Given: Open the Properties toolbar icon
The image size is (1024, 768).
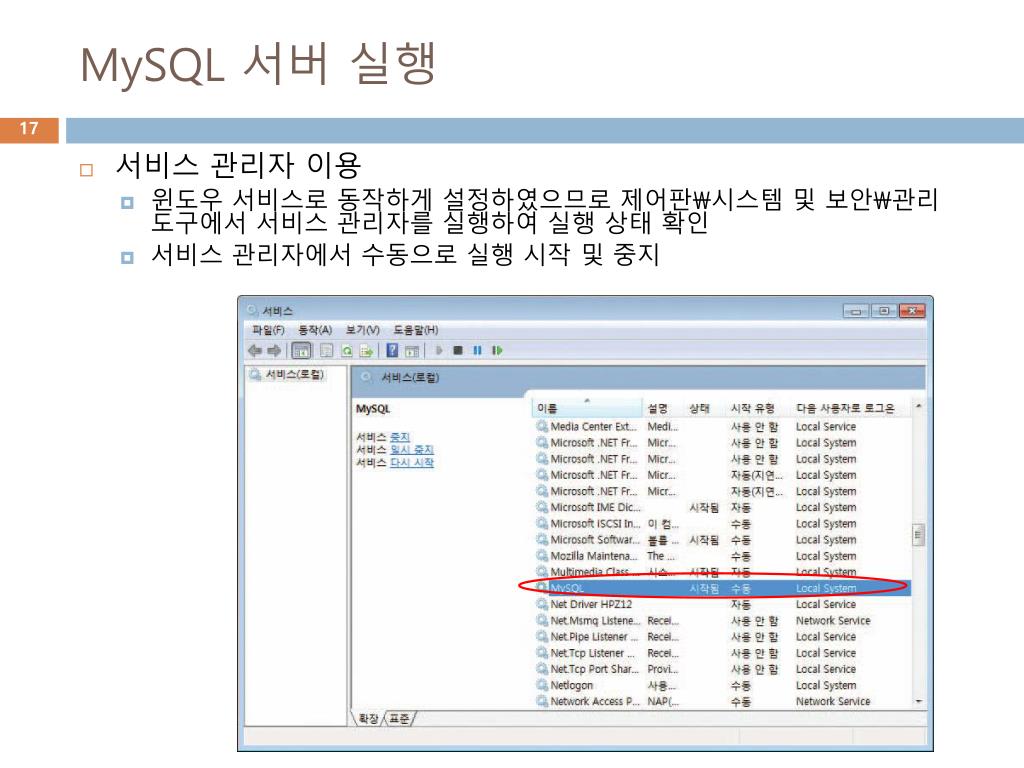Looking at the screenshot, I should point(327,351).
